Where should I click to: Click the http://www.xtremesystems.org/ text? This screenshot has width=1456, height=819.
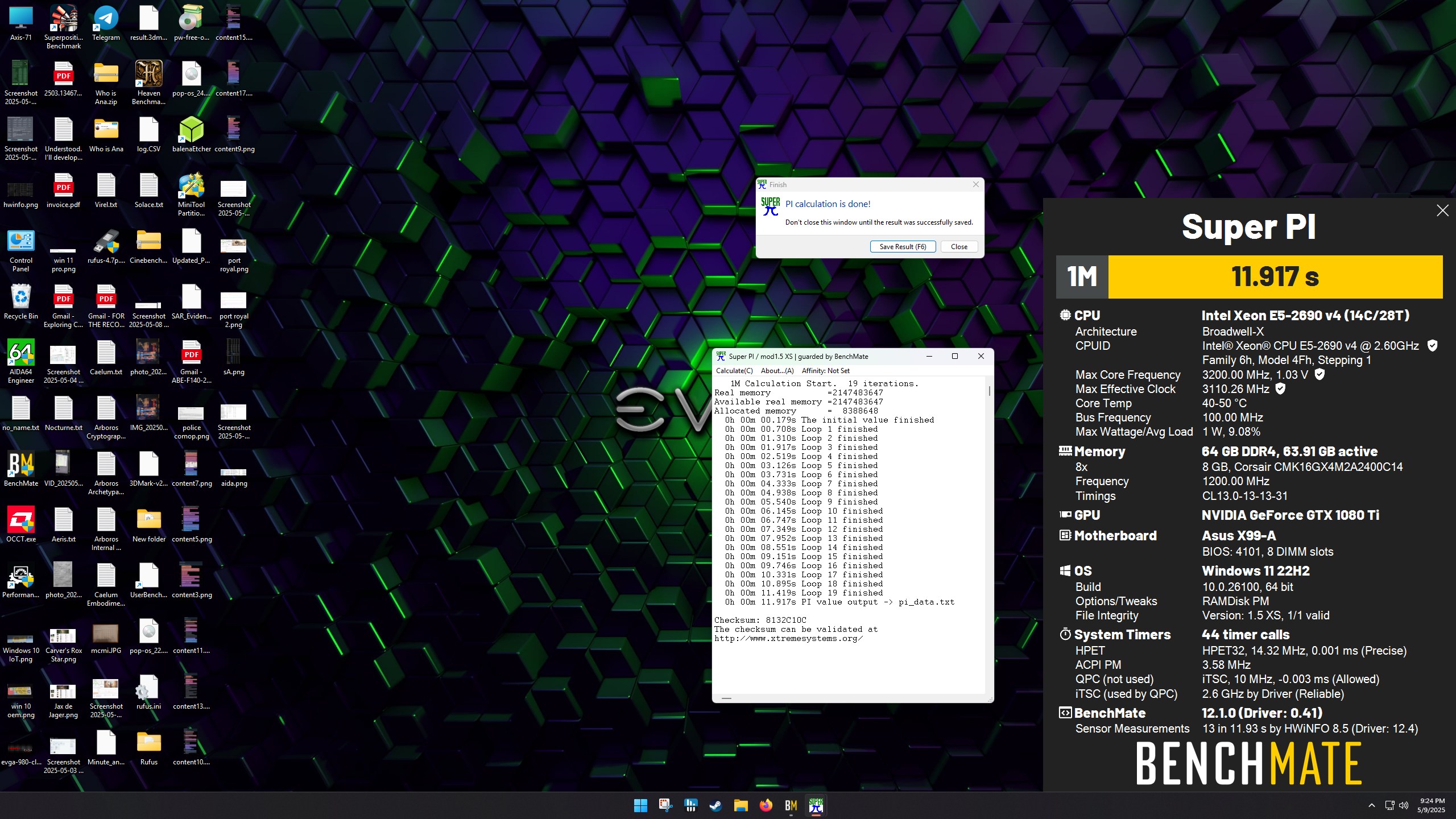coord(789,638)
